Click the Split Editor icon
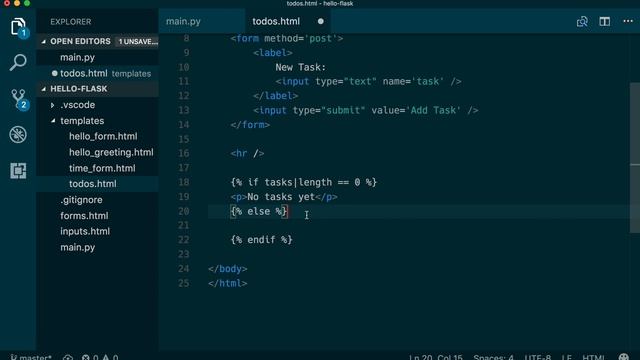The image size is (640, 360). click(x=605, y=22)
